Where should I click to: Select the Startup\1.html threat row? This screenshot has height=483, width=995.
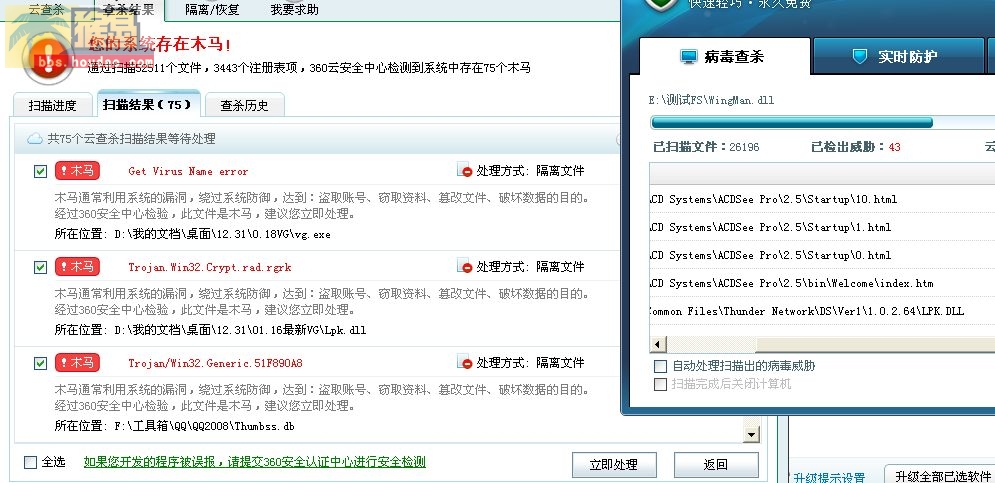pos(822,227)
